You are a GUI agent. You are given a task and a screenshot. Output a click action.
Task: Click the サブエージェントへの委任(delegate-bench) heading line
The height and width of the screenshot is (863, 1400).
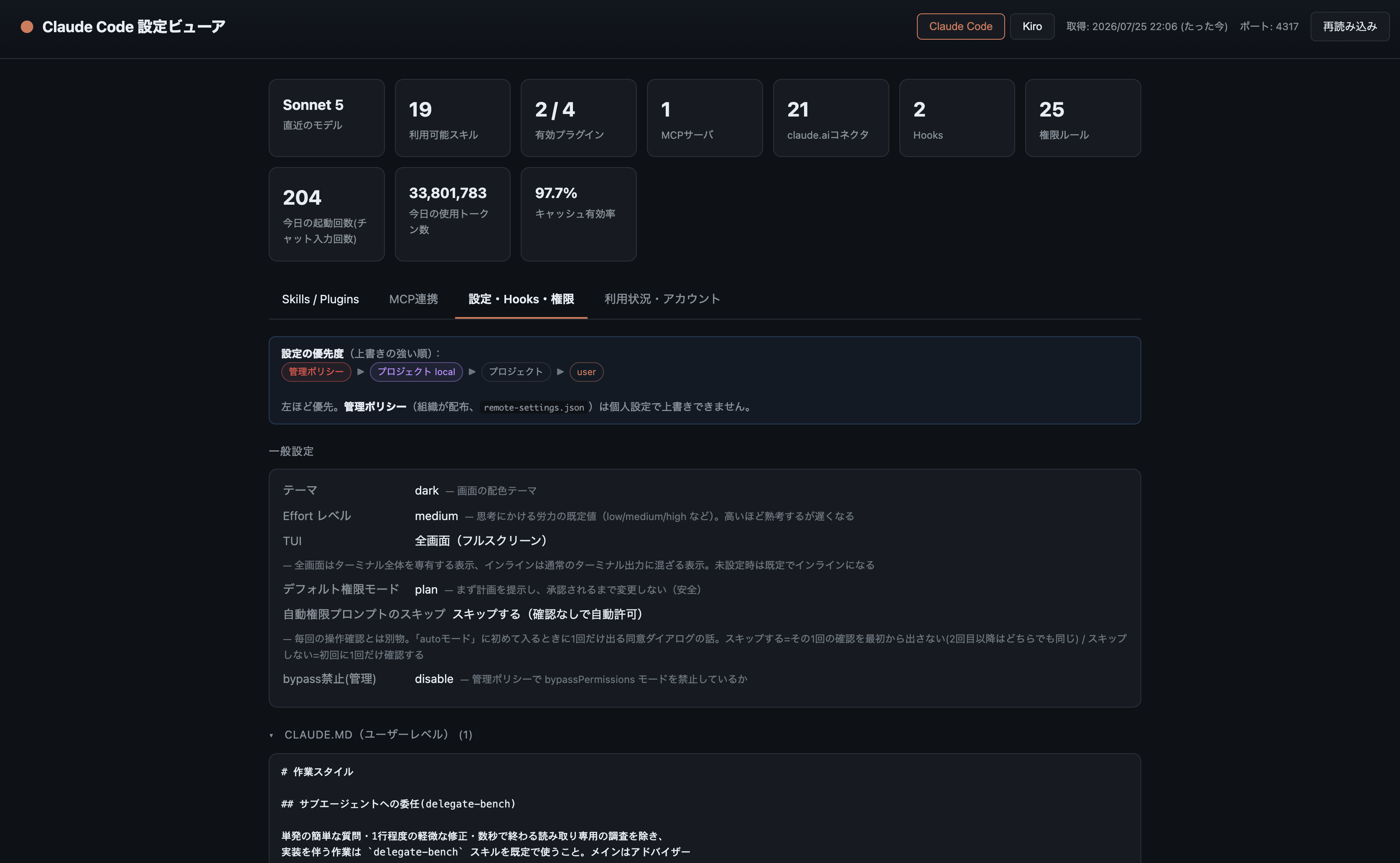[x=399, y=804]
